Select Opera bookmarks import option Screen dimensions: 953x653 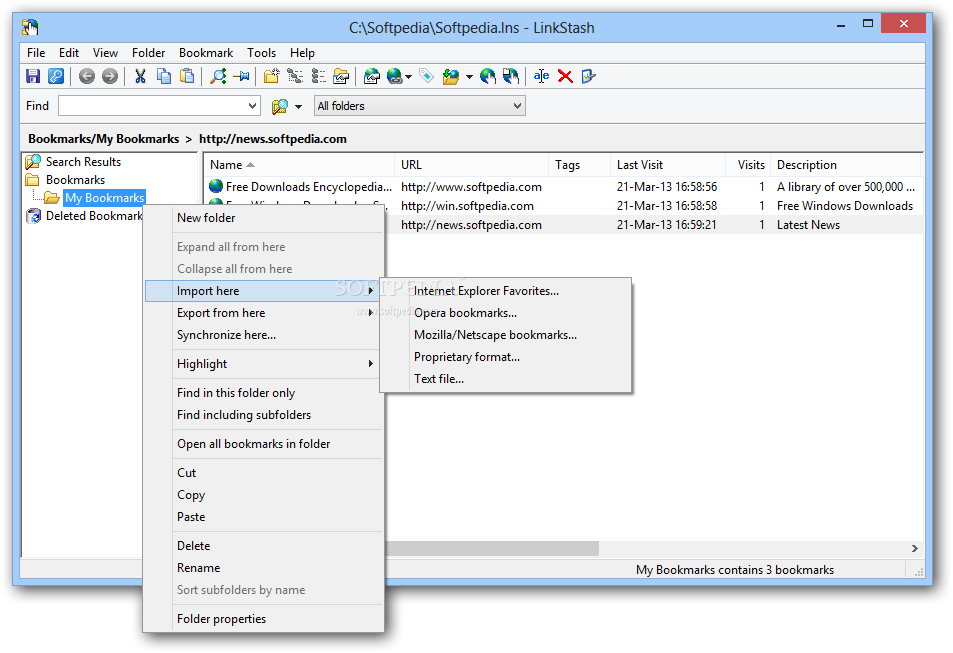(506, 313)
